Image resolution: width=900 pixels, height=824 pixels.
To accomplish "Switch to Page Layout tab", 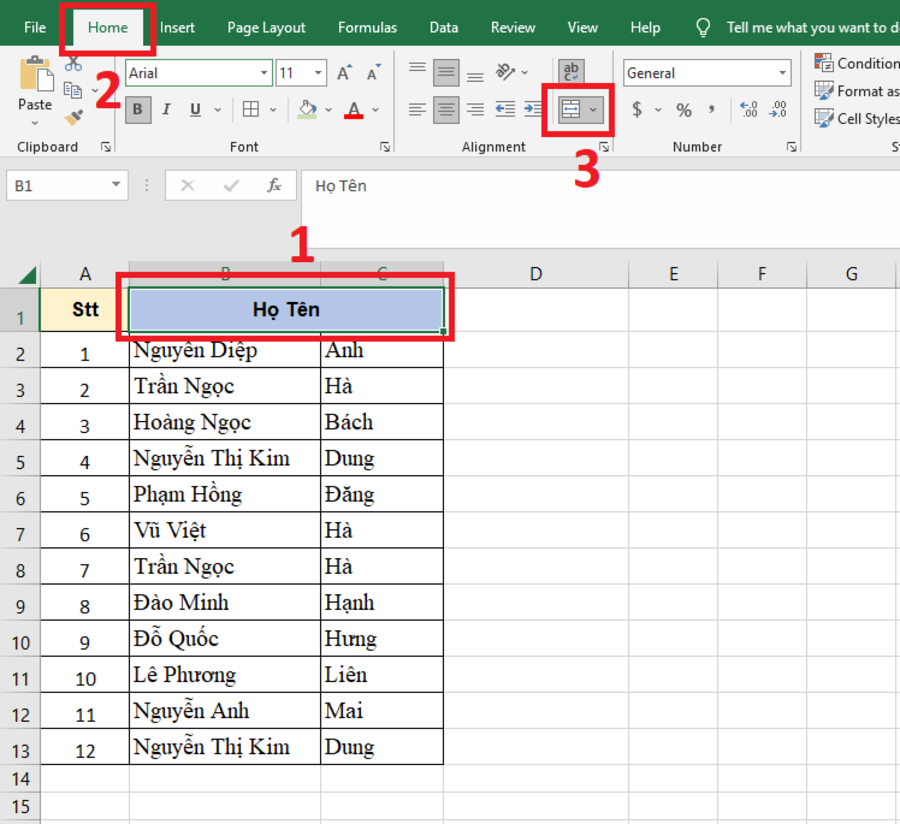I will (x=266, y=28).
